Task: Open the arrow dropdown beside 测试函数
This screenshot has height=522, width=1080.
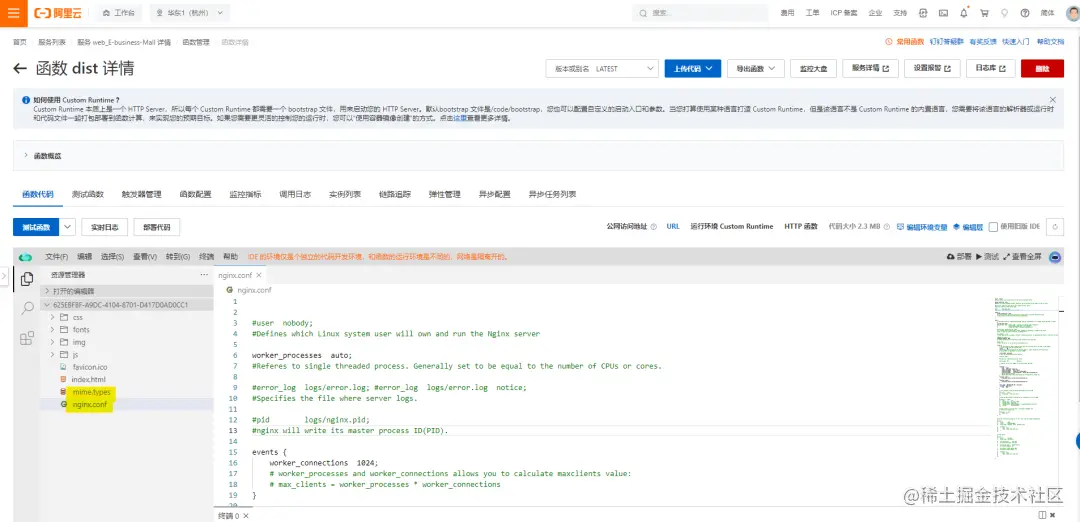Action: pos(68,227)
